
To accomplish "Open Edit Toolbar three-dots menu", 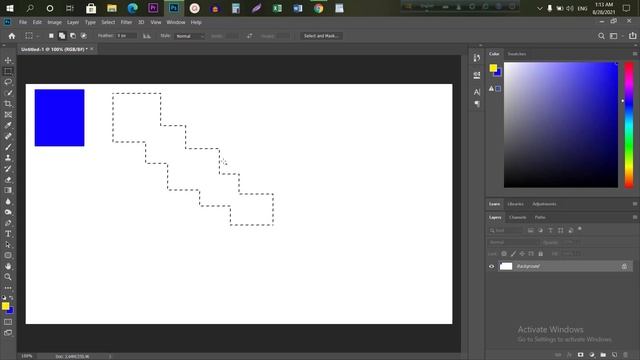I will (x=8, y=288).
